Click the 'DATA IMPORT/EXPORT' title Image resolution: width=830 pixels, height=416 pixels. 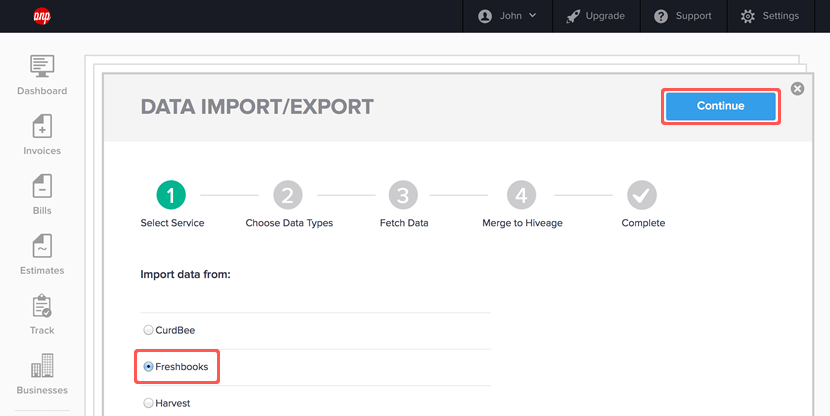pos(257,106)
